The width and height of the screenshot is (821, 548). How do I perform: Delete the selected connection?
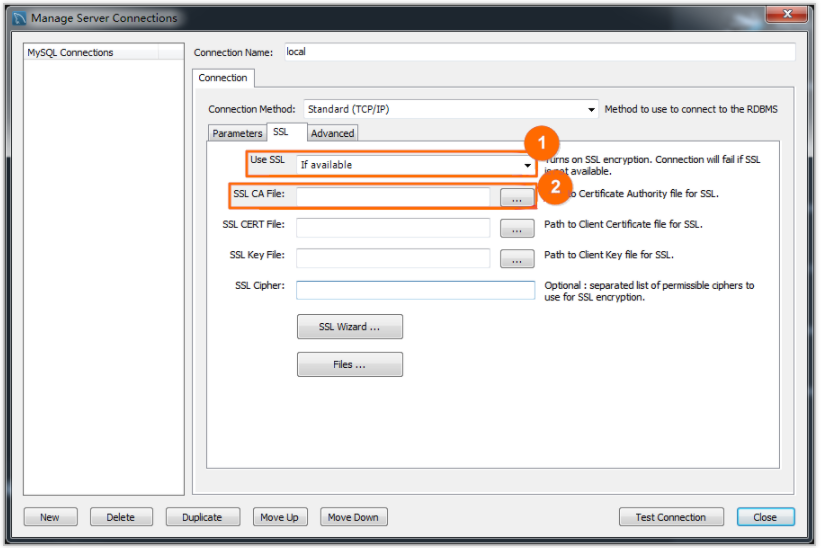coord(121,517)
